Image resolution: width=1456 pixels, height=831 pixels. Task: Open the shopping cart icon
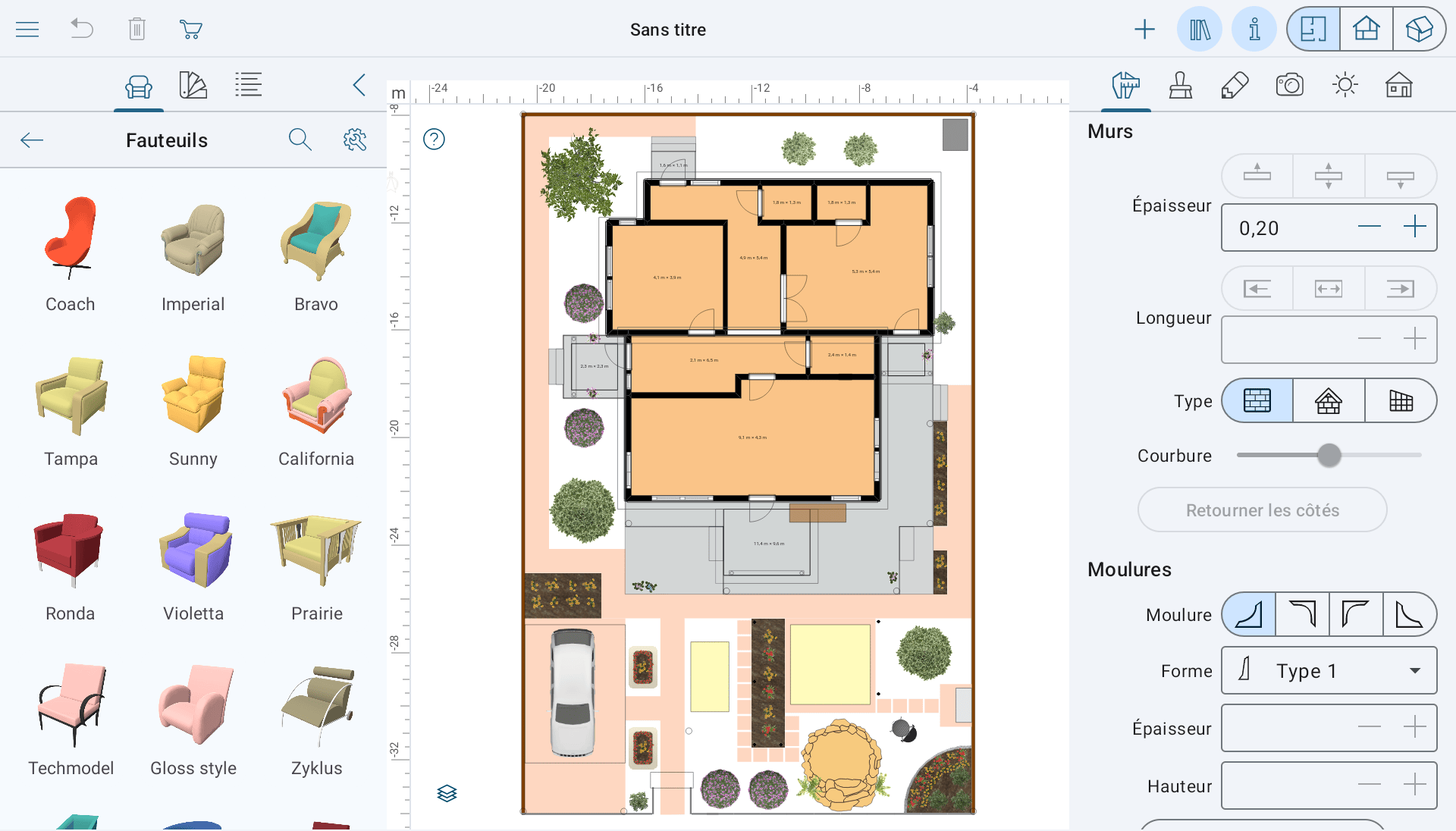click(x=190, y=30)
